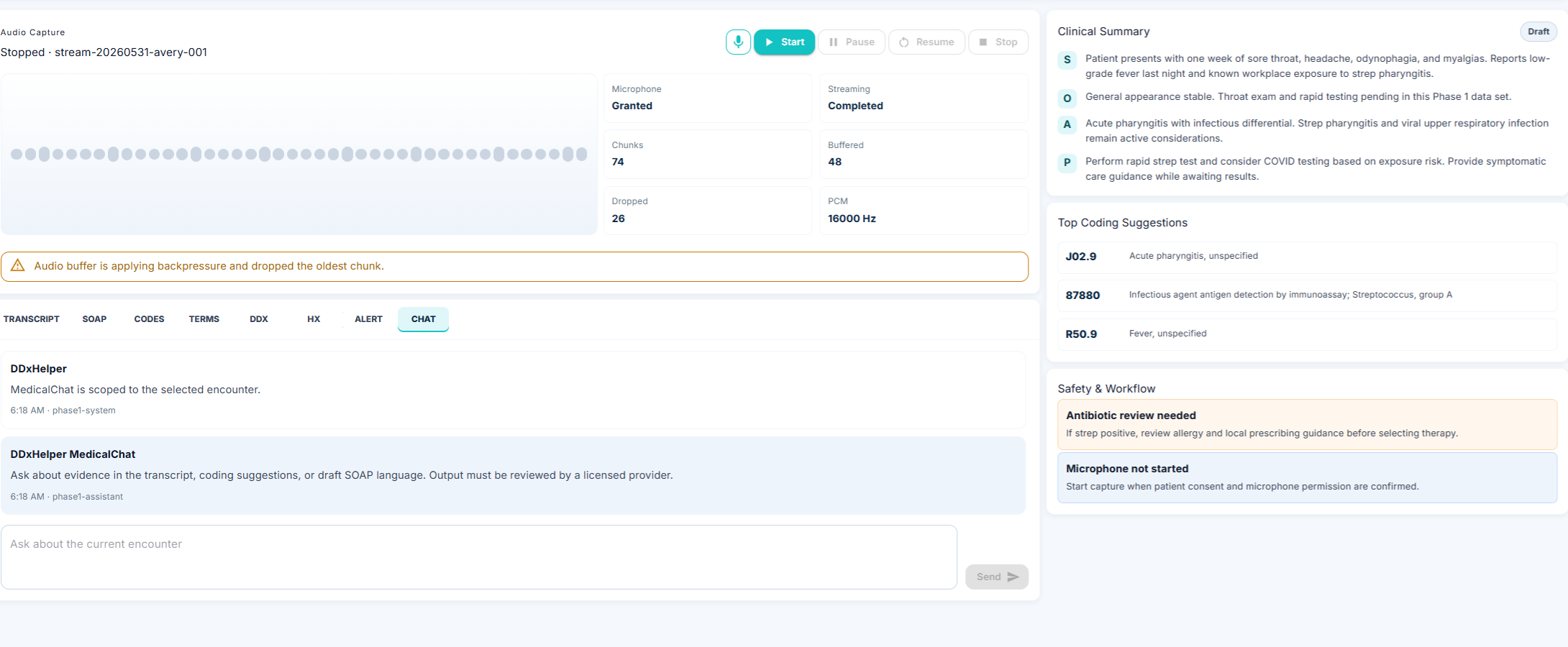Click the '6:18 AM · phase1-assistant' timestamp
This screenshot has height=647, width=1568.
point(66,497)
